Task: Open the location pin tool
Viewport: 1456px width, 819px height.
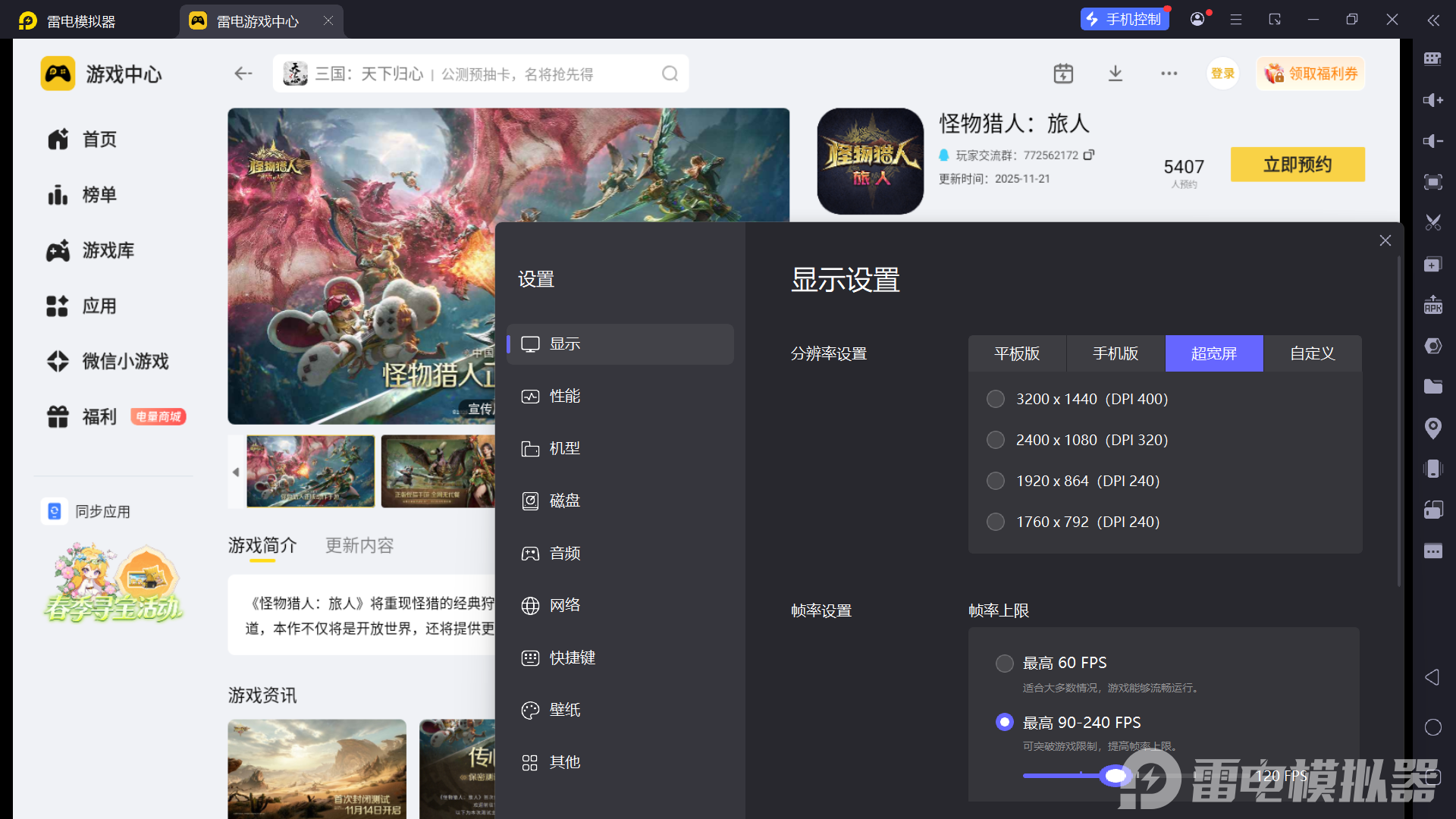Action: coord(1432,428)
